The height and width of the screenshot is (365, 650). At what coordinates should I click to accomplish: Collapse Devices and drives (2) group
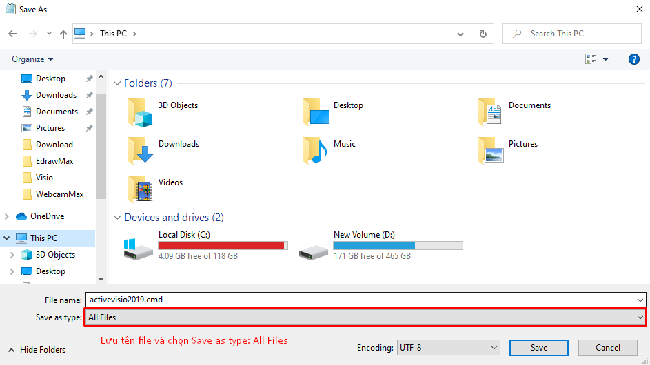117,217
